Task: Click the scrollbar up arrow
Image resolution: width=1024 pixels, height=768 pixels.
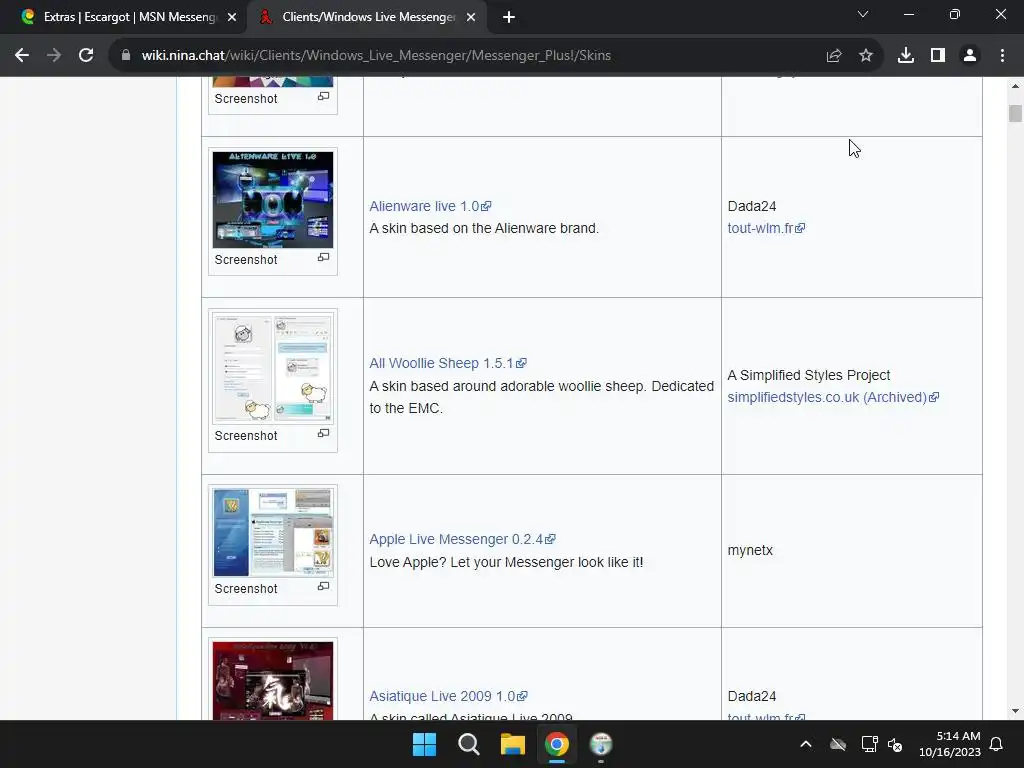Action: click(1015, 86)
